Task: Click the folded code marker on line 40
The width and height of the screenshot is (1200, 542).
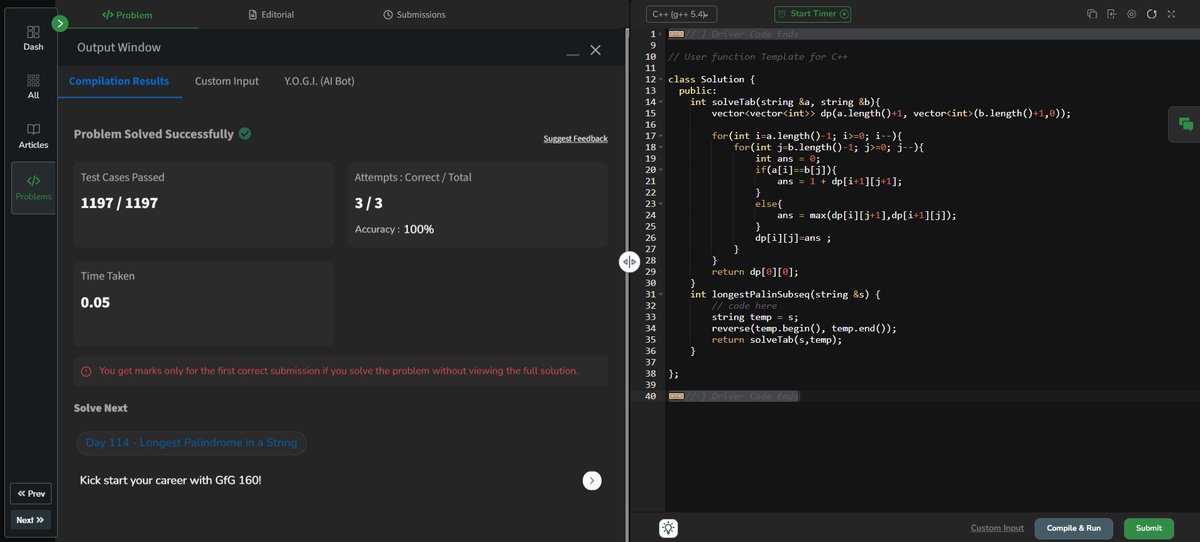Action: click(676, 396)
